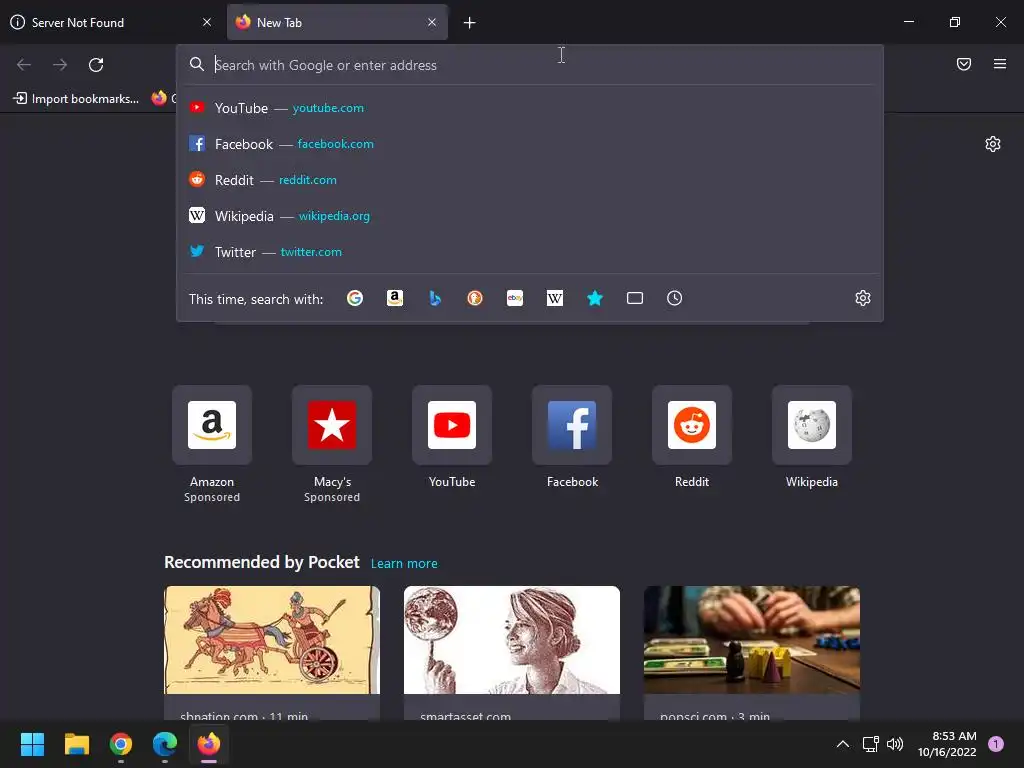Search this time with Google icon
This screenshot has width=1024, height=768.
click(355, 298)
